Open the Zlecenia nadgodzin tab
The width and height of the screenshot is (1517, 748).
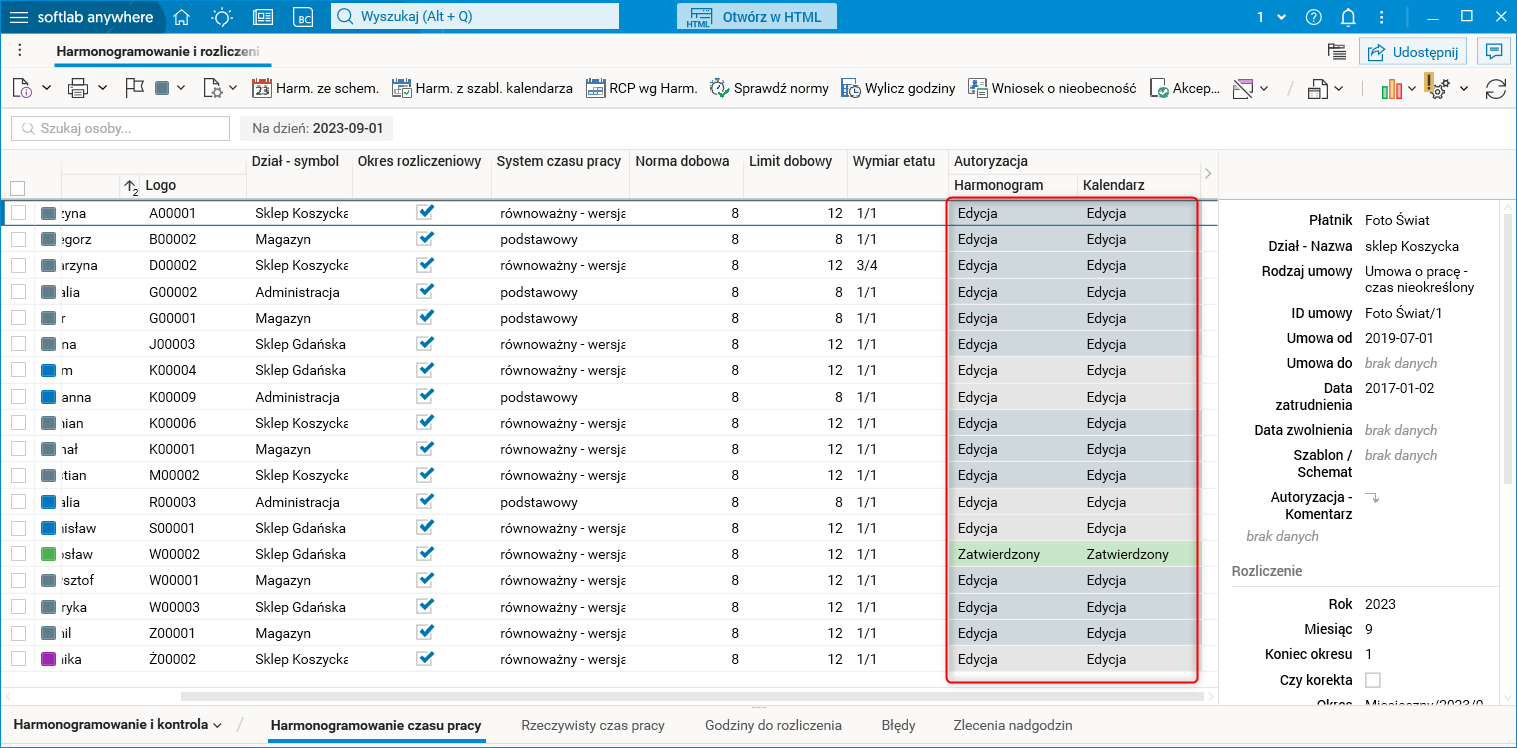pyautogui.click(x=1013, y=725)
